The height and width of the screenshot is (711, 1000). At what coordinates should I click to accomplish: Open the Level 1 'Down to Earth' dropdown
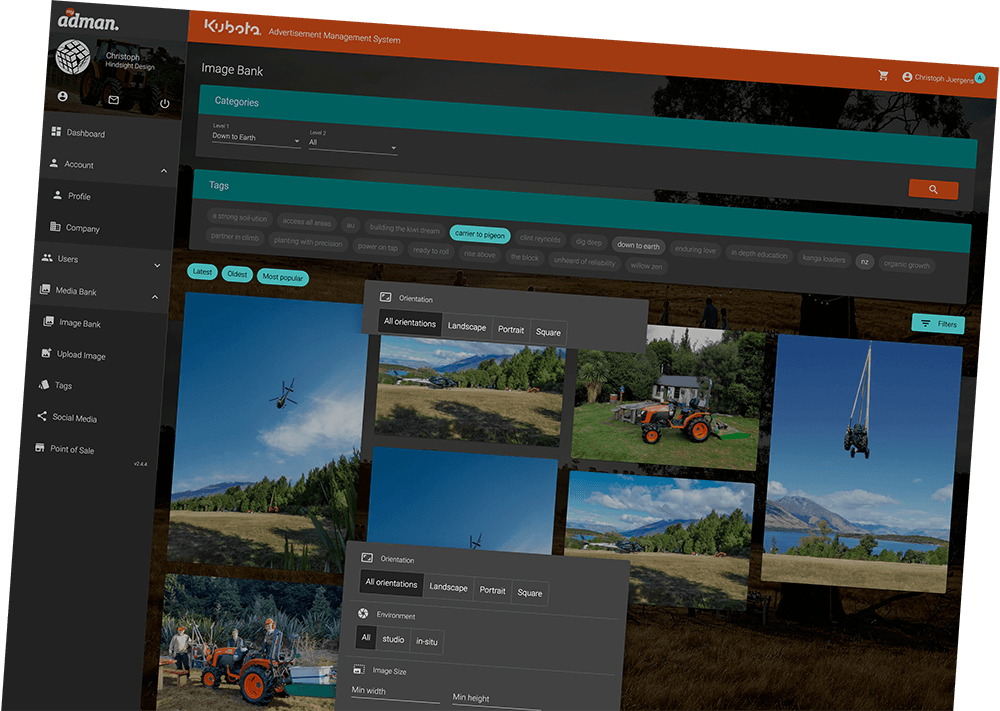(x=256, y=139)
